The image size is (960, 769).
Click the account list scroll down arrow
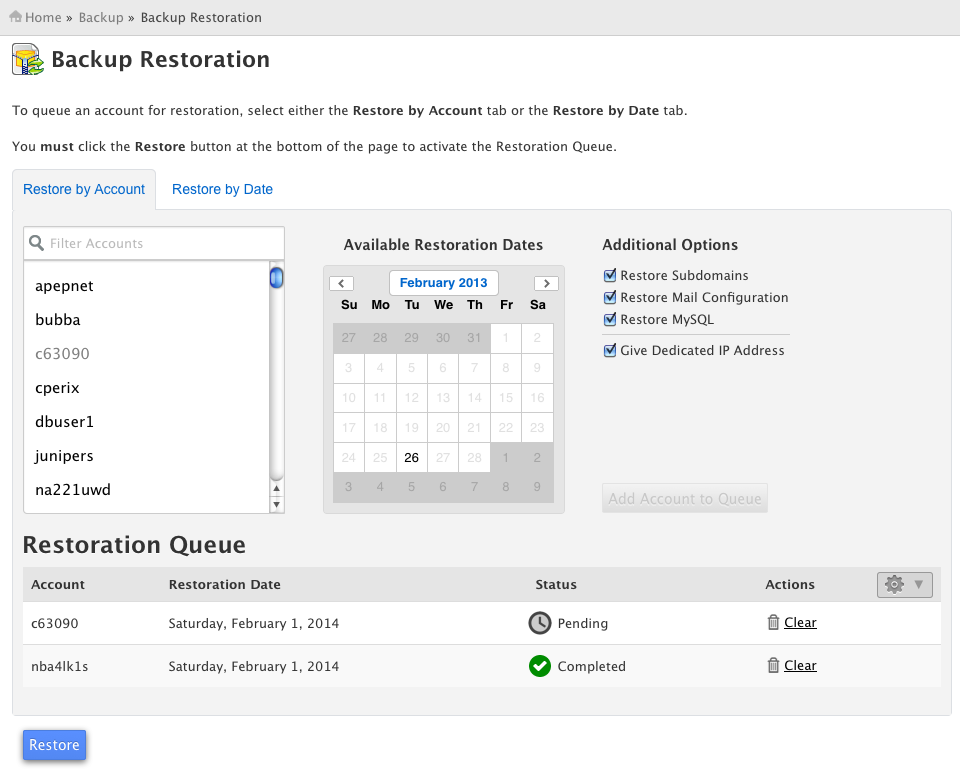pyautogui.click(x=277, y=505)
